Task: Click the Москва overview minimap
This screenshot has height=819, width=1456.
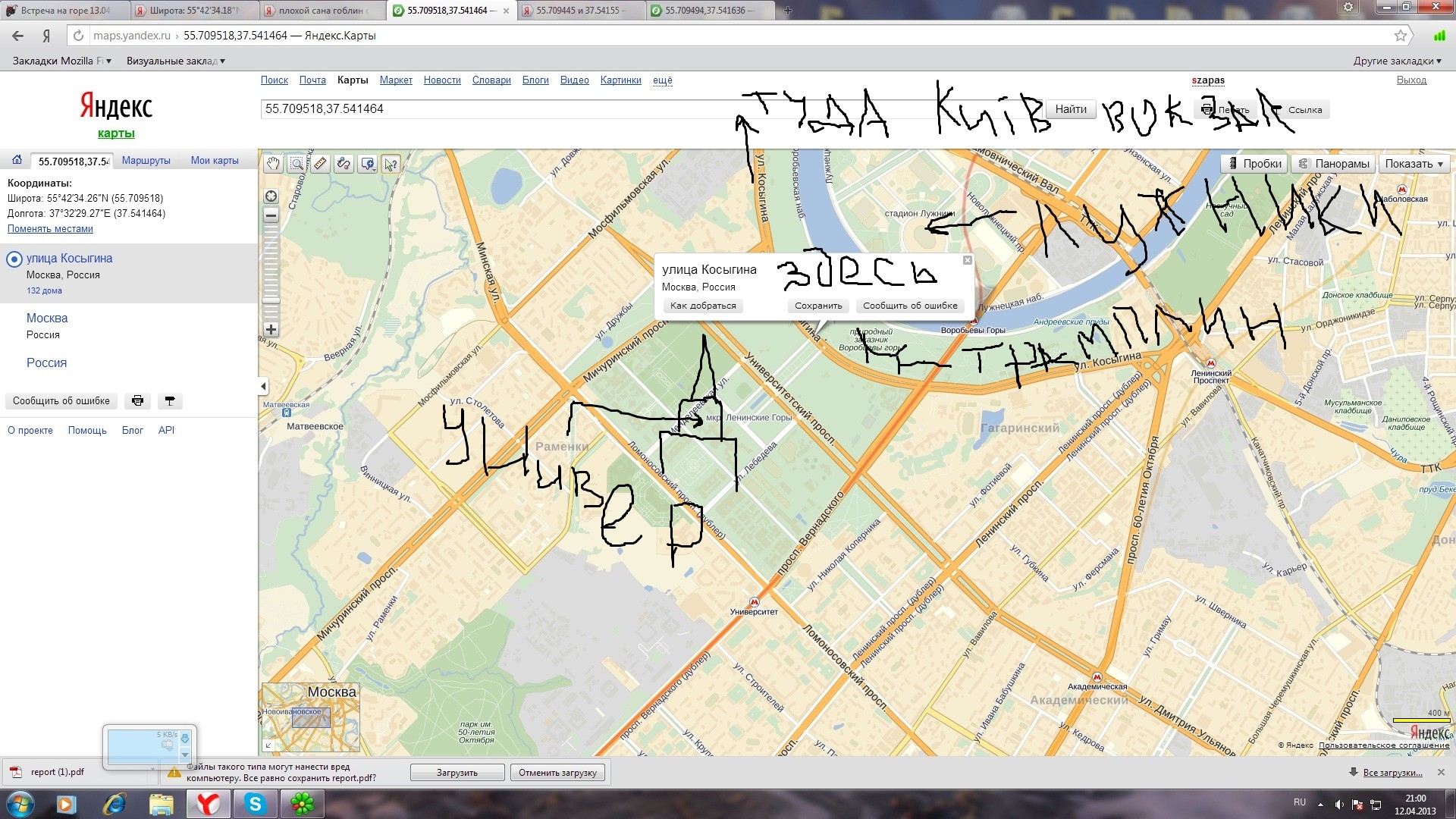Action: tap(311, 718)
